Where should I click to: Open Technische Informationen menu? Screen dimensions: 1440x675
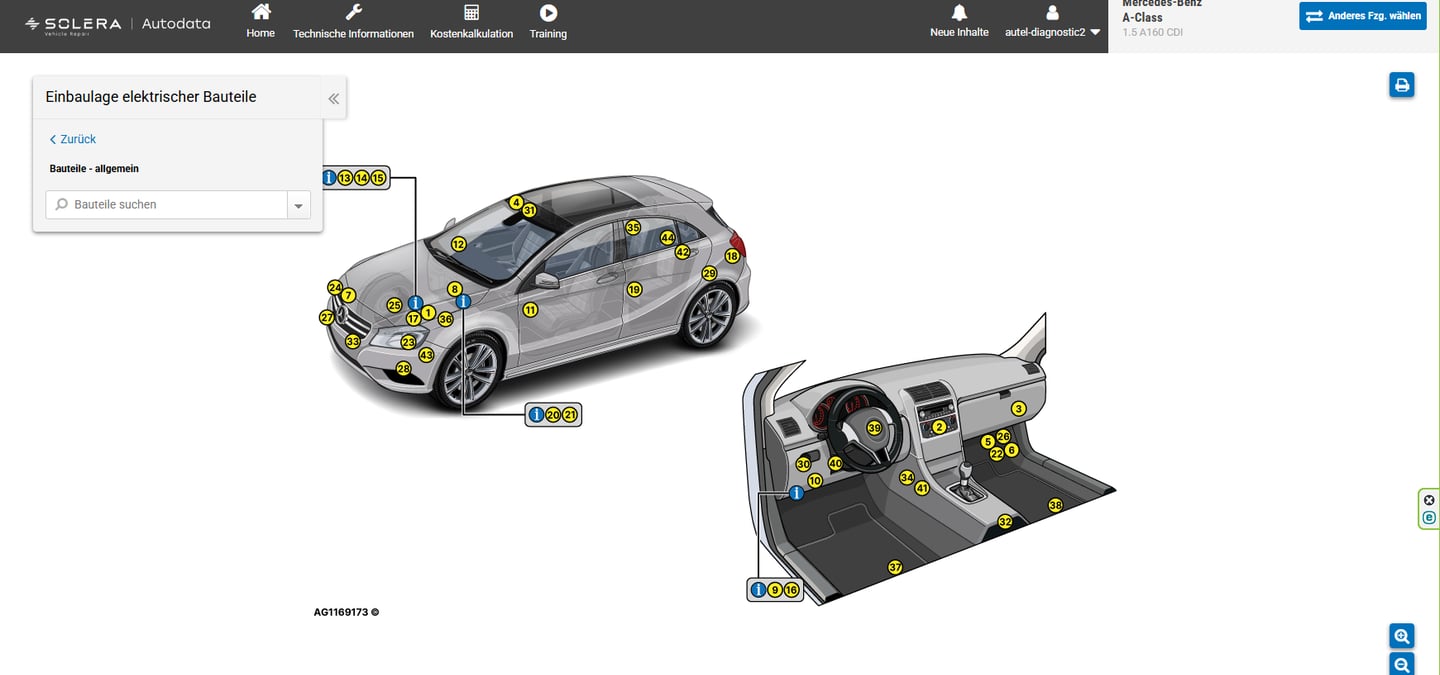[x=353, y=21]
